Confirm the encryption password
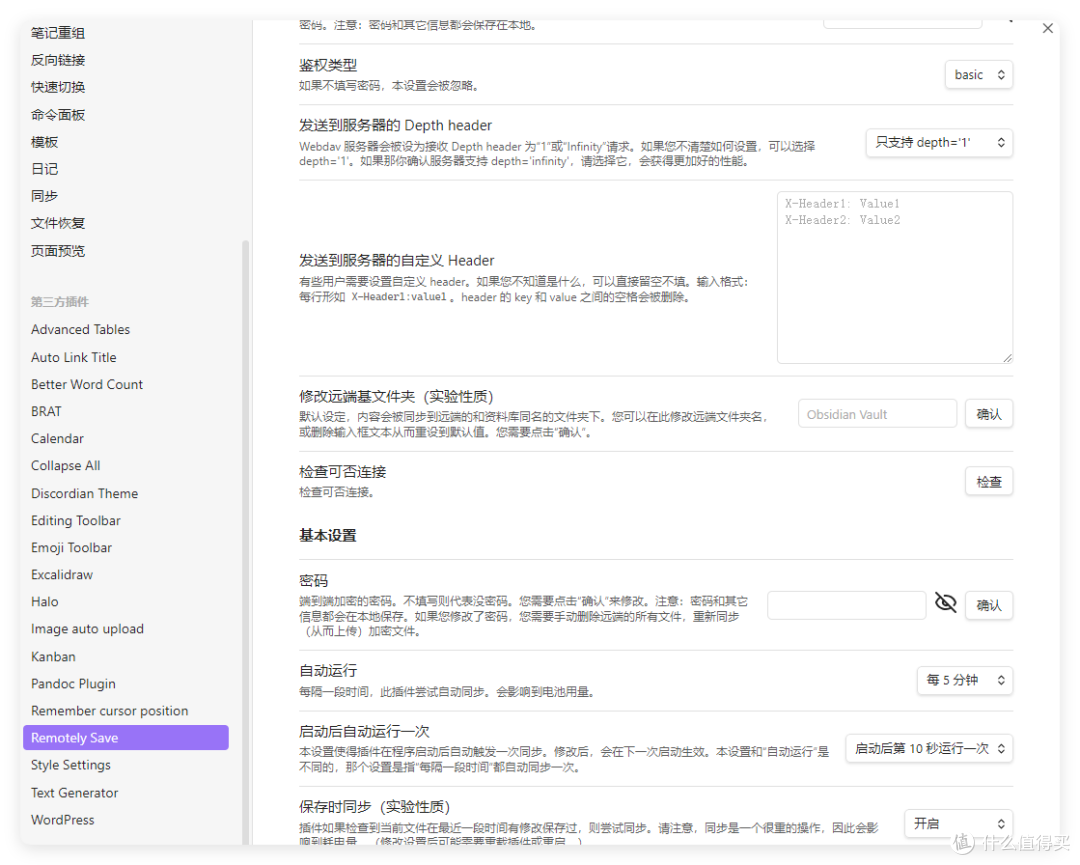The width and height of the screenshot is (1080, 865). (988, 605)
